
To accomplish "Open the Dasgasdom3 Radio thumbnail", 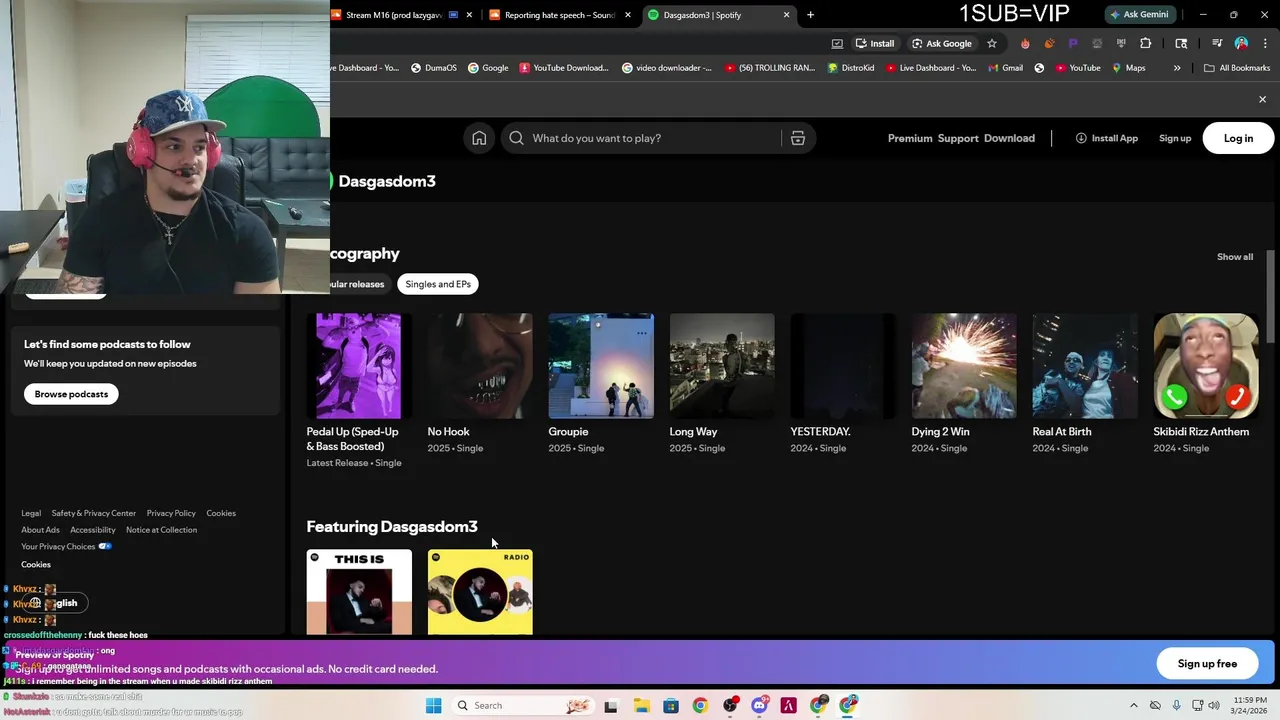I will pos(480,592).
